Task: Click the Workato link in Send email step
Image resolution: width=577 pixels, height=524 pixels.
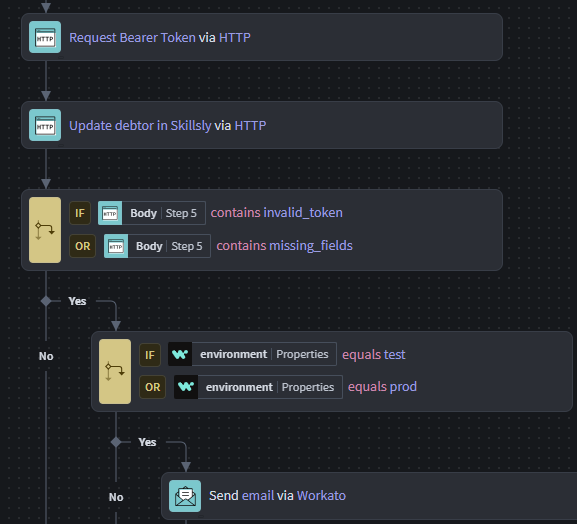Action: (321, 496)
